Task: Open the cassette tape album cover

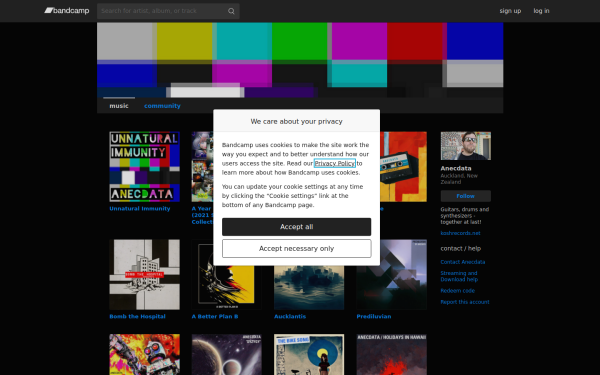Action: 403,166
